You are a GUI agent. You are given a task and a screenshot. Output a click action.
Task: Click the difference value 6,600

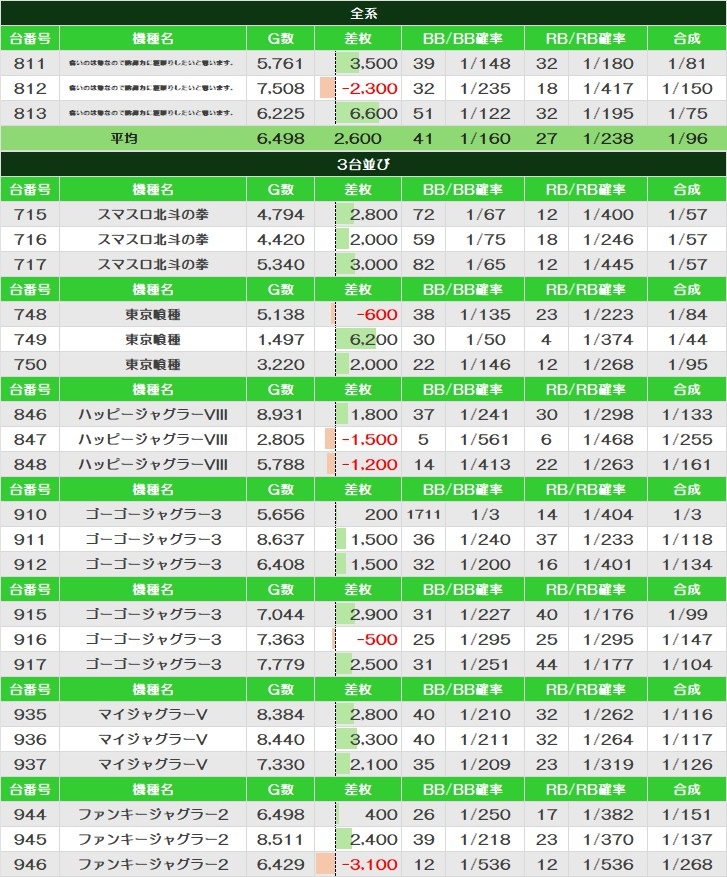374,114
